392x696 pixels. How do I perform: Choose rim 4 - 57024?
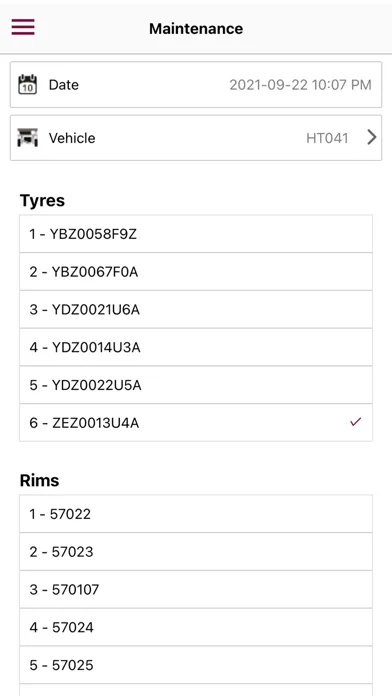pyautogui.click(x=196, y=627)
